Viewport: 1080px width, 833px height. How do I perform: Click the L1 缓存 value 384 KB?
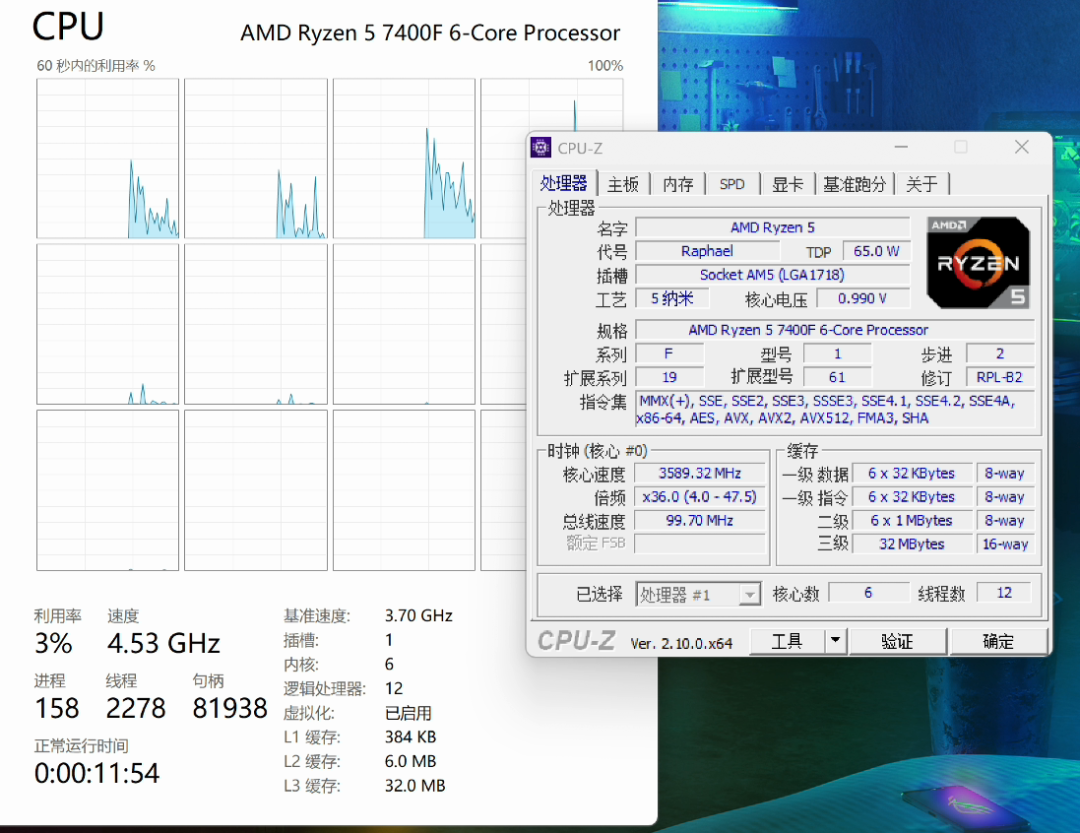pyautogui.click(x=410, y=737)
